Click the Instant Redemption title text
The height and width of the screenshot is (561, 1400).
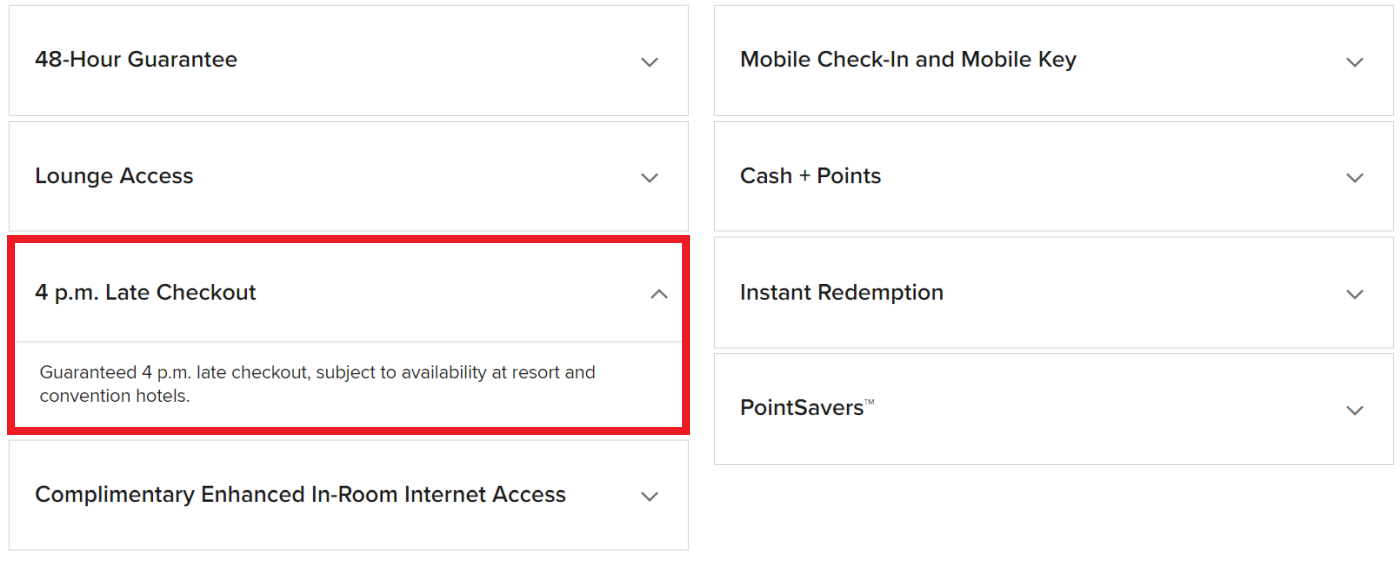(x=842, y=293)
